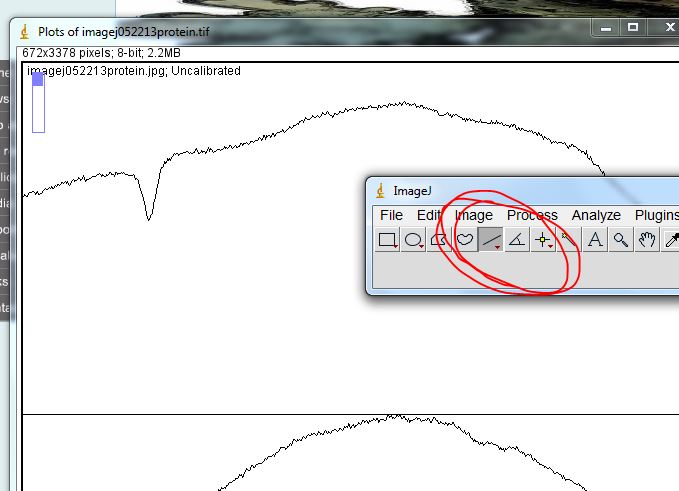Viewport: 679px width, 491px height.
Task: Activate the Freehand selection tool
Action: point(465,240)
